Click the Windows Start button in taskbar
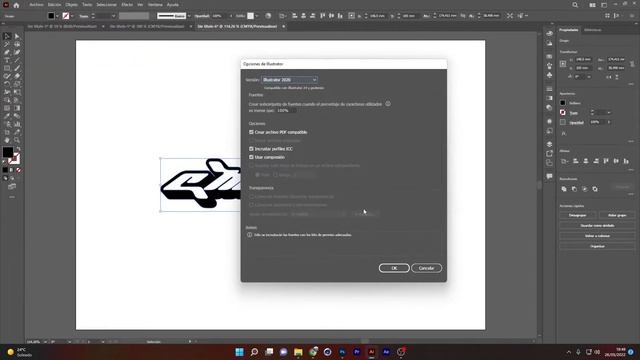This screenshot has height=360, width=640. point(240,352)
